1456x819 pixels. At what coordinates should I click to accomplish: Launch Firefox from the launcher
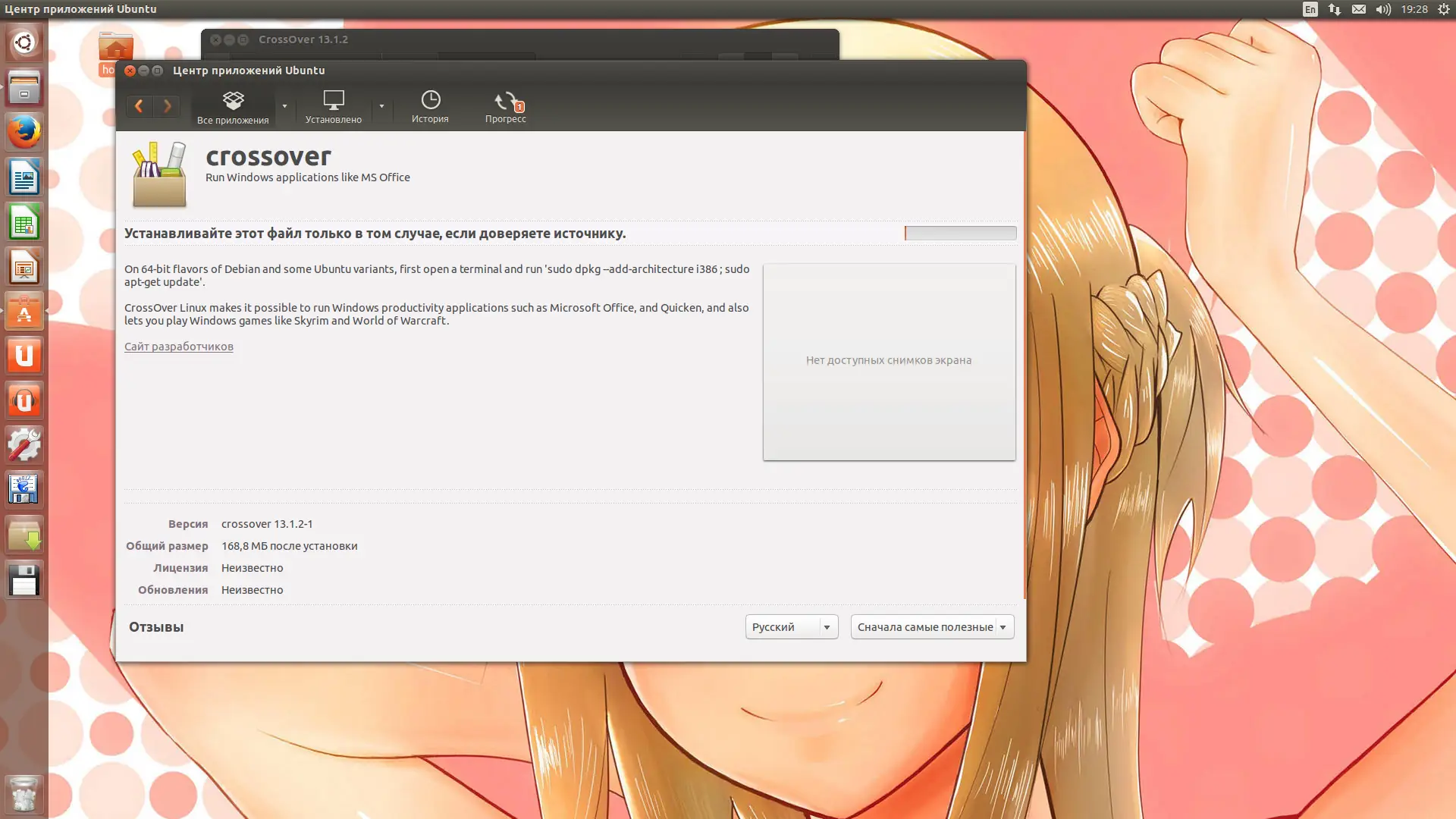pos(24,133)
